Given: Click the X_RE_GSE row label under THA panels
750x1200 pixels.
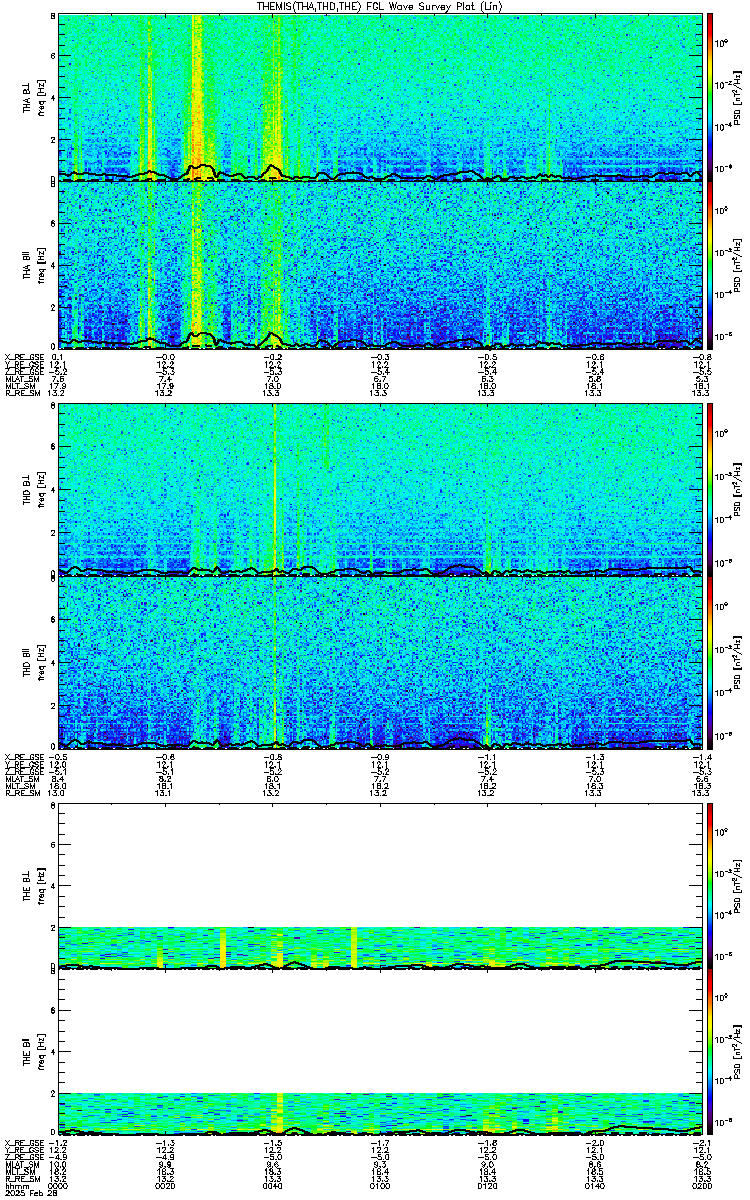Looking at the screenshot, I should [23, 357].
